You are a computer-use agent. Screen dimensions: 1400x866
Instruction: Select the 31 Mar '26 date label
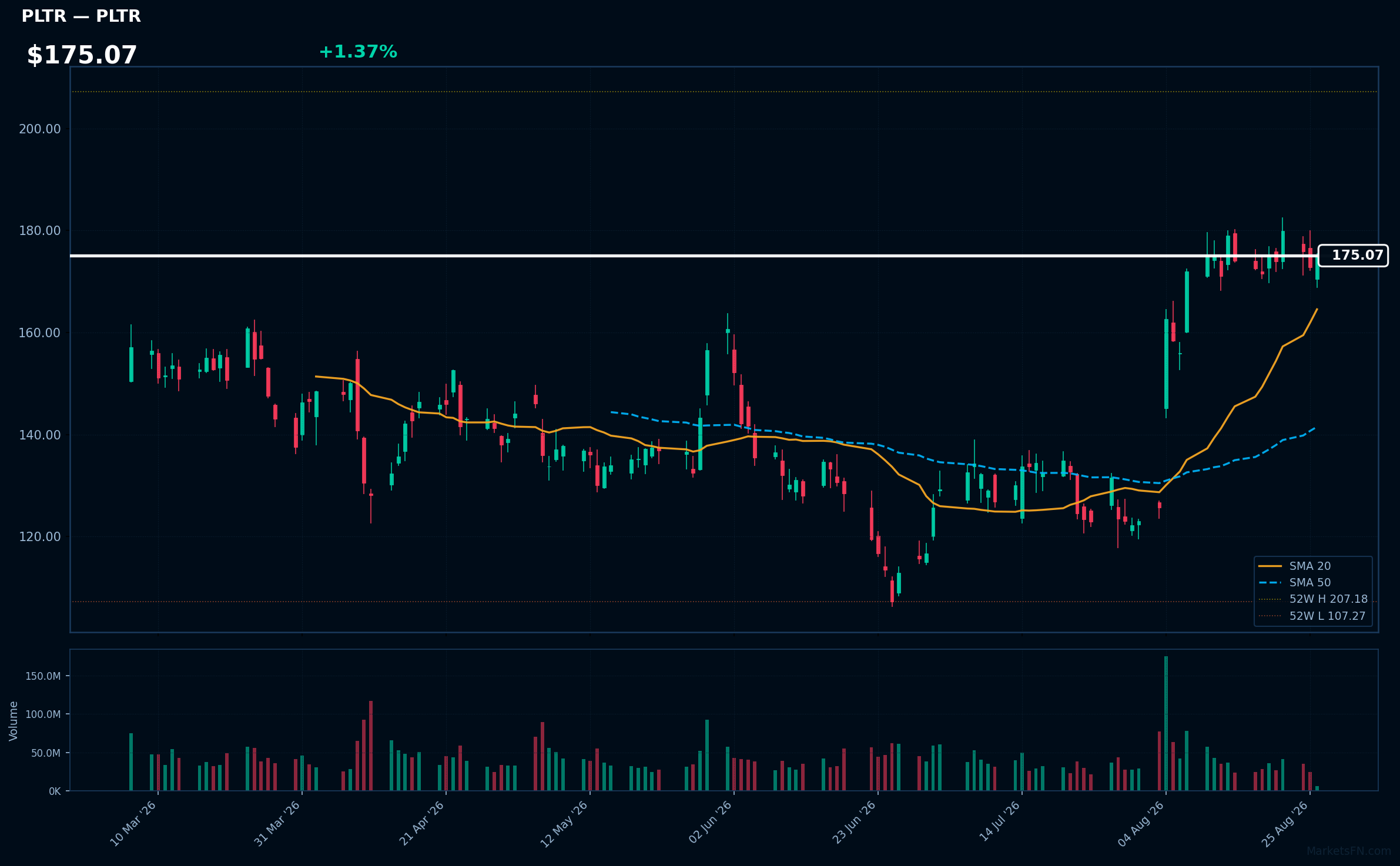pos(277,824)
